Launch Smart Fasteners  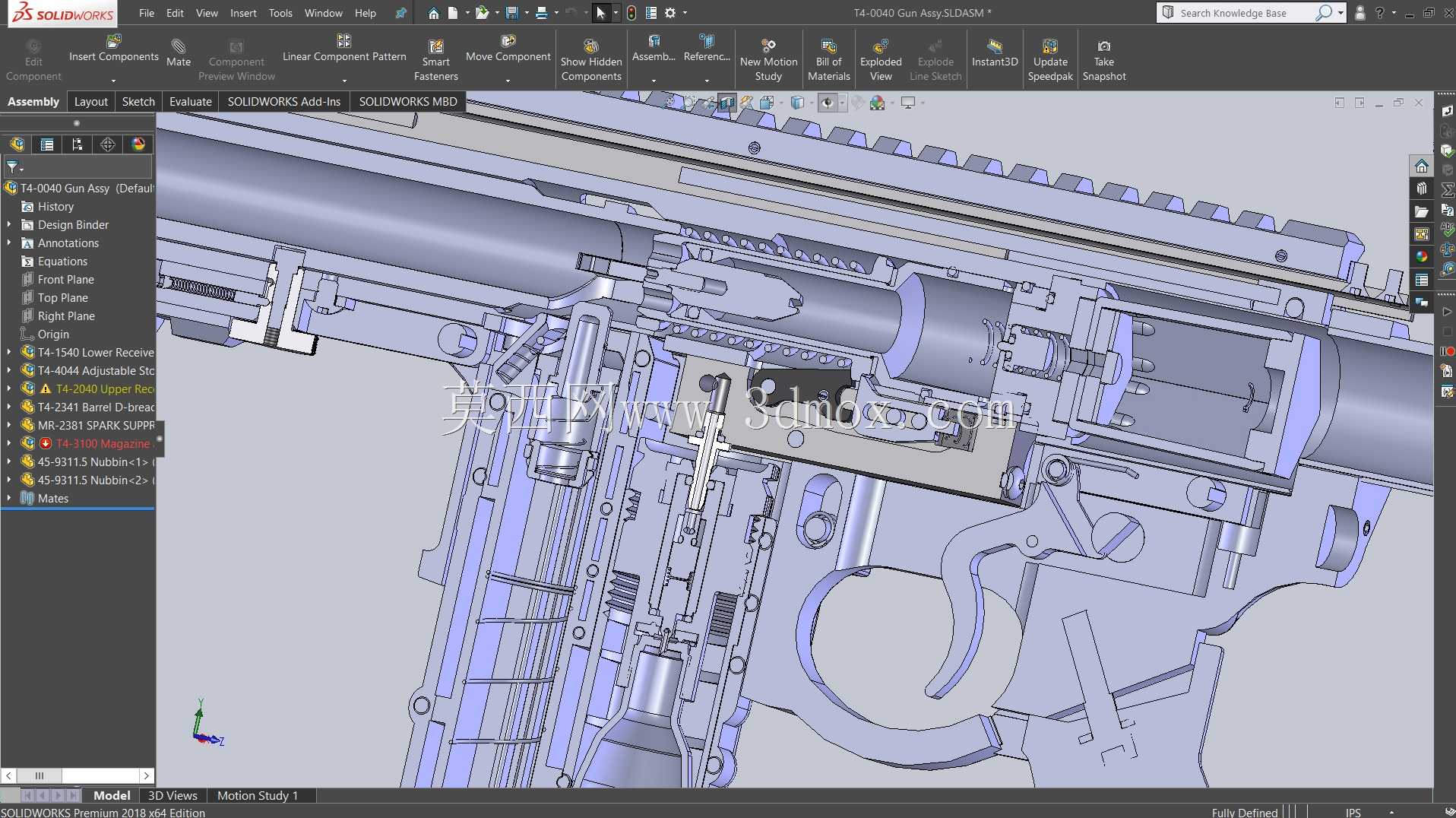[436, 60]
